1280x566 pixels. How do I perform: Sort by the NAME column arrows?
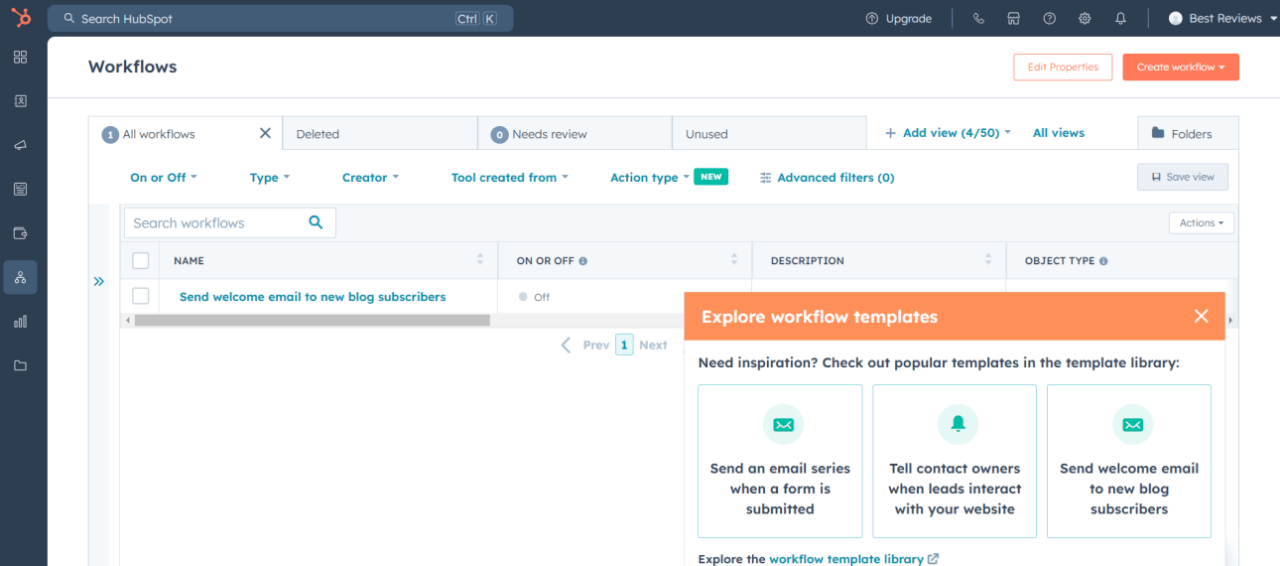(x=480, y=260)
